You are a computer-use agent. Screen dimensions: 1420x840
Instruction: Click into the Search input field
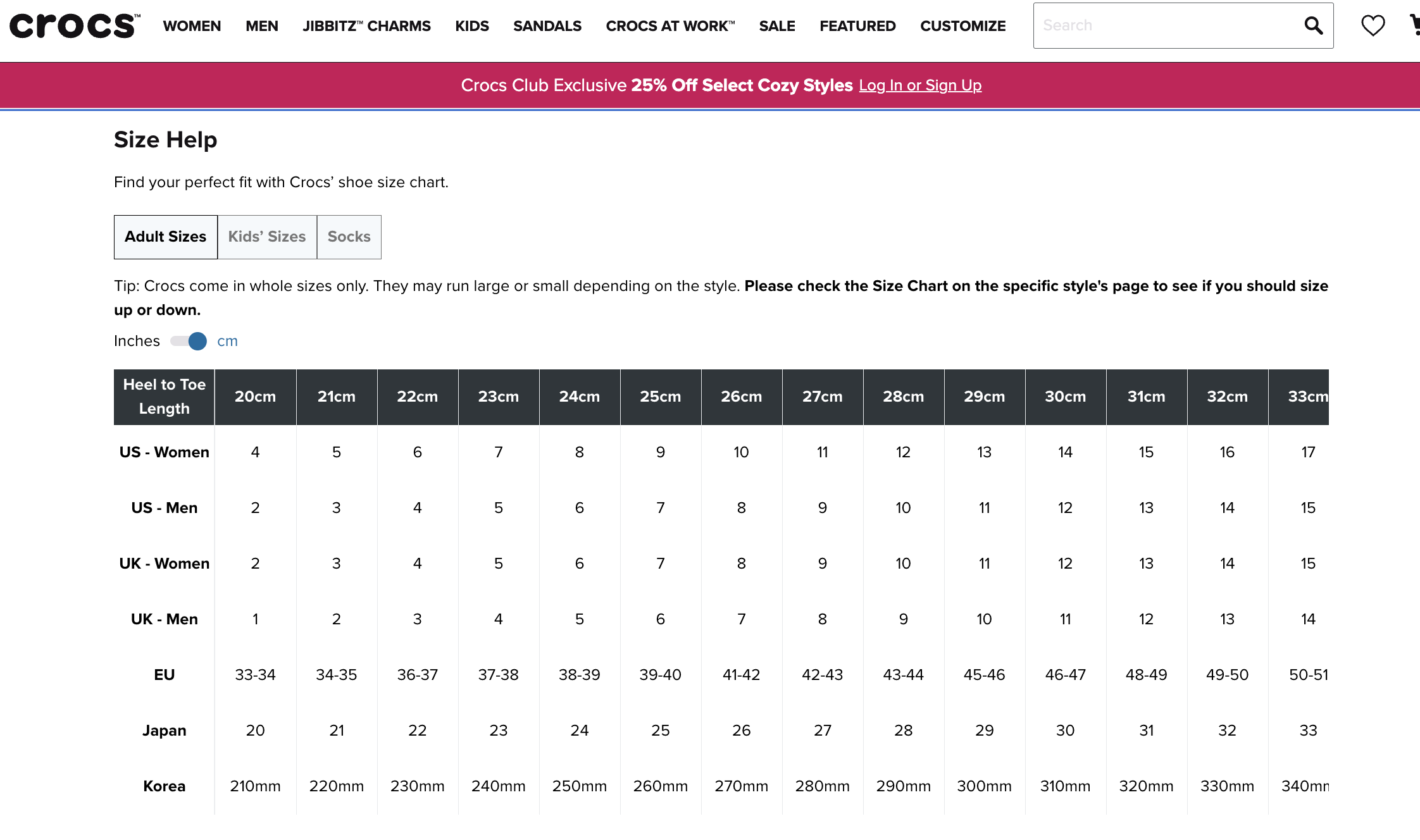(1164, 26)
